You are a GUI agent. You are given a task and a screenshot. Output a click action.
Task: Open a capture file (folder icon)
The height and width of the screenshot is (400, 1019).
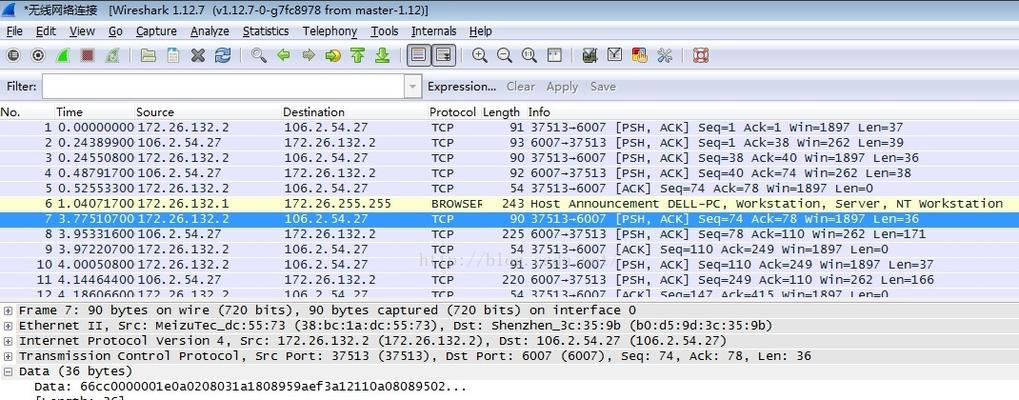click(x=148, y=56)
